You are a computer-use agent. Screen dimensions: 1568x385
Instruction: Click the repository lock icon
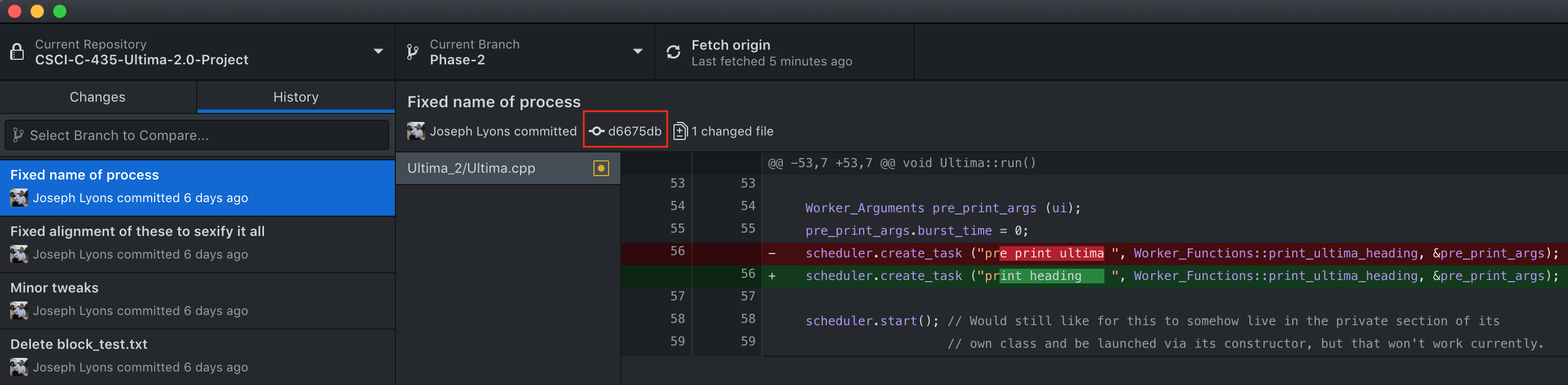click(17, 53)
